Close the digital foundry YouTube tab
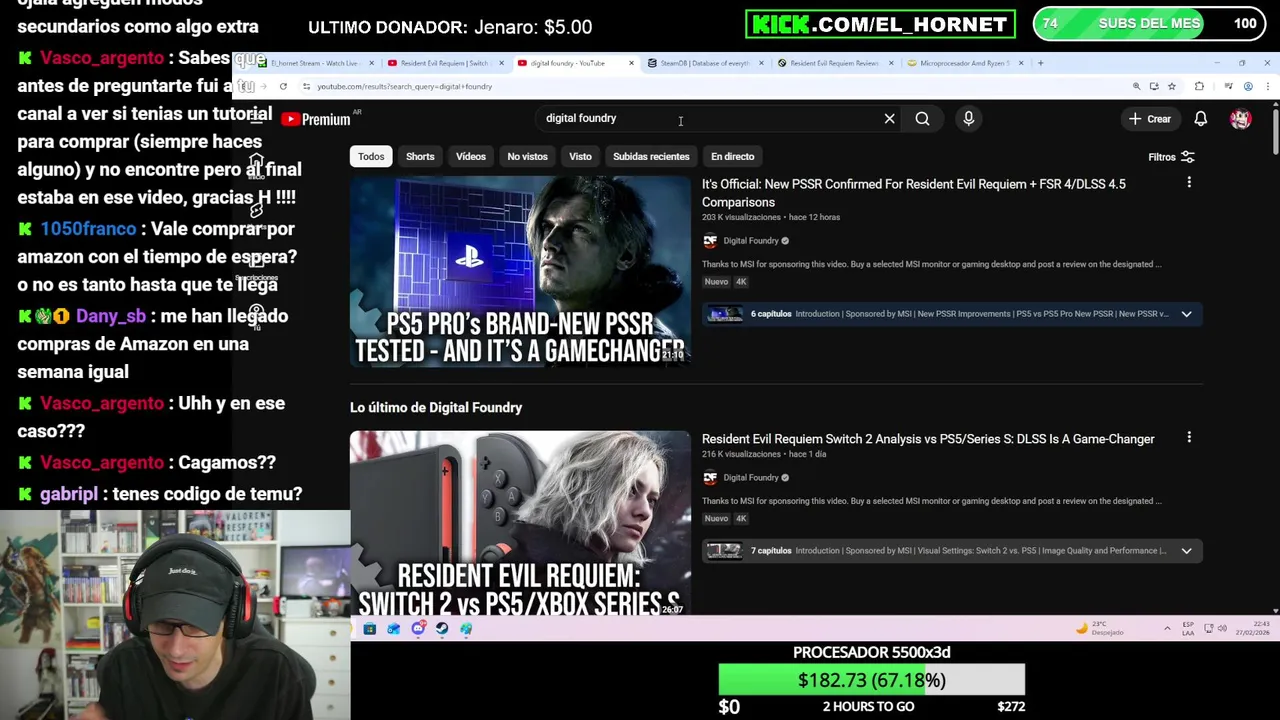 (x=631, y=63)
